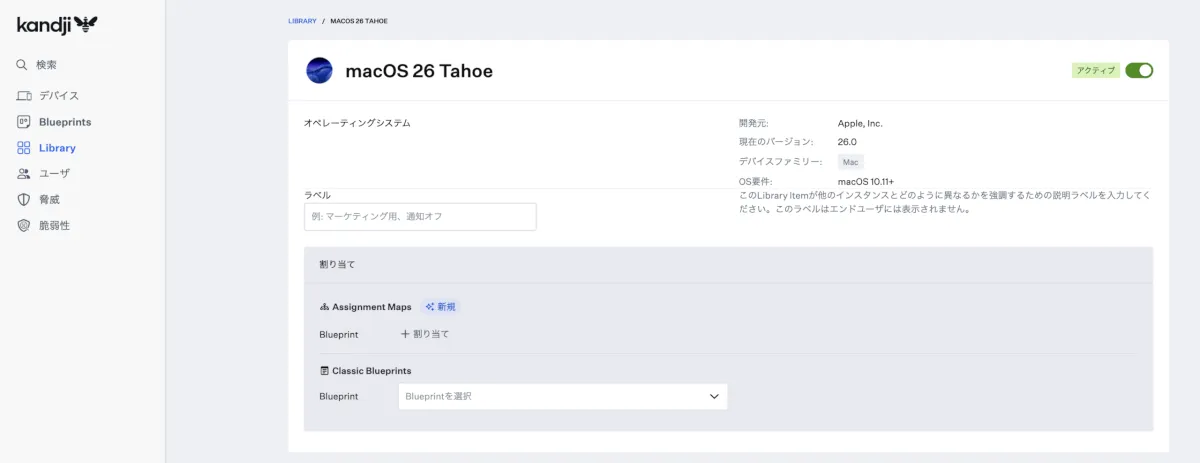Click the MACOS 26 TAHOE breadcrumb text
The image size is (1200, 463).
[359, 20]
